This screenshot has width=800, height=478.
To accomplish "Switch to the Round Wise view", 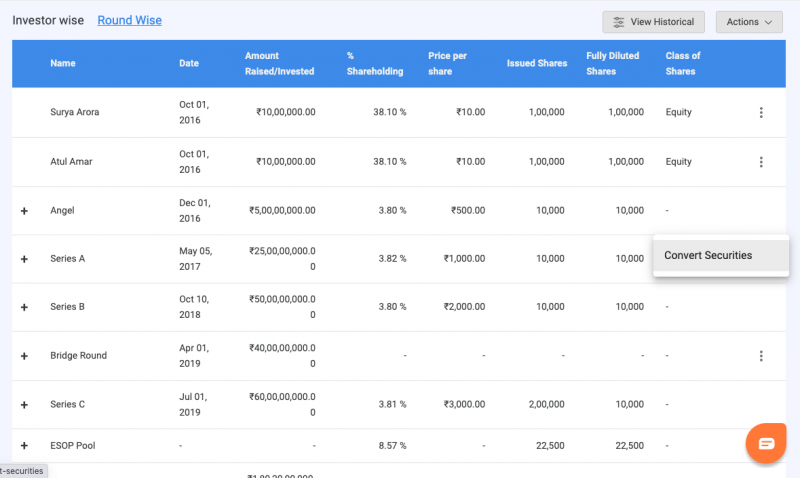I will (x=130, y=20).
